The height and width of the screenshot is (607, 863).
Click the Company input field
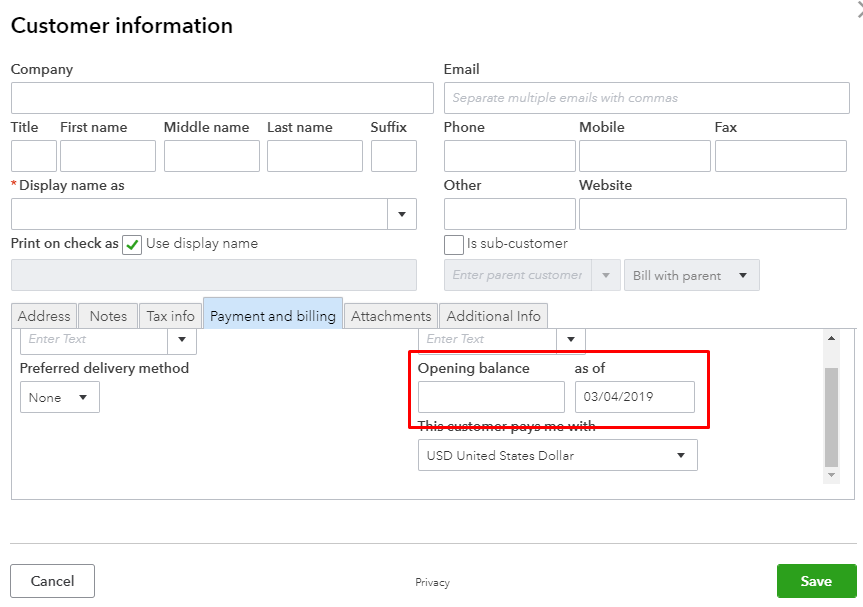(x=222, y=98)
